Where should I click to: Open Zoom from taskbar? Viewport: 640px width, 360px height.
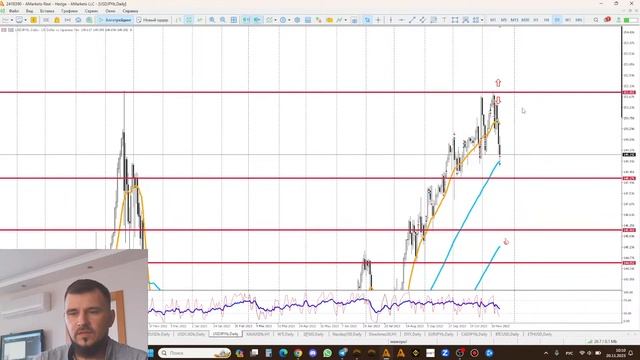point(445,353)
